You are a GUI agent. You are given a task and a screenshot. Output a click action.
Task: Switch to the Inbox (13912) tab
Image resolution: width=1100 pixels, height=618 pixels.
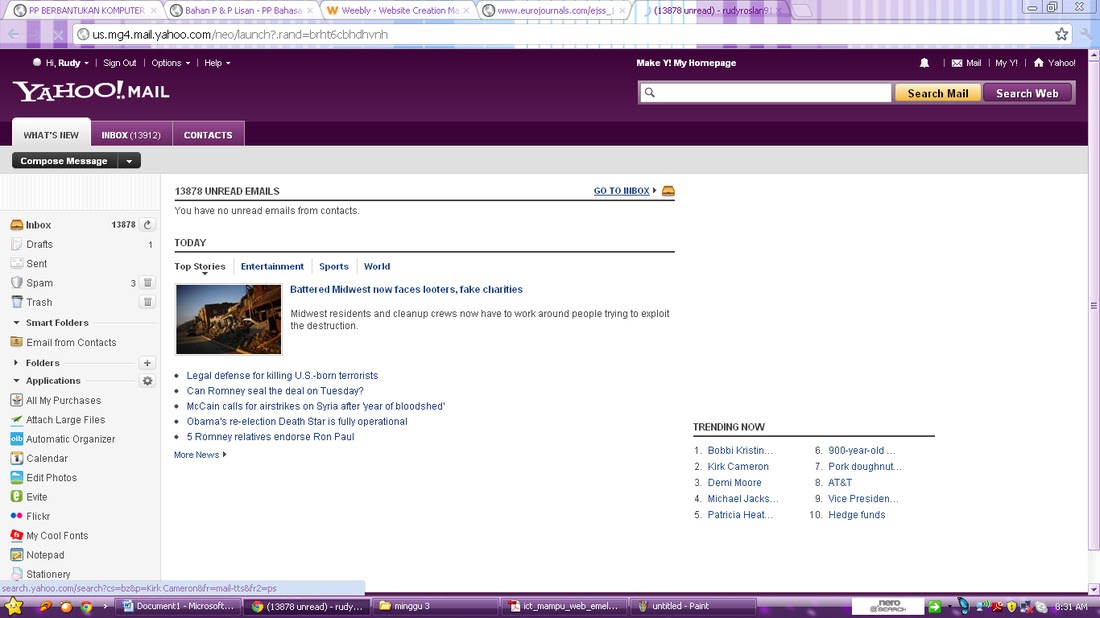tap(131, 134)
